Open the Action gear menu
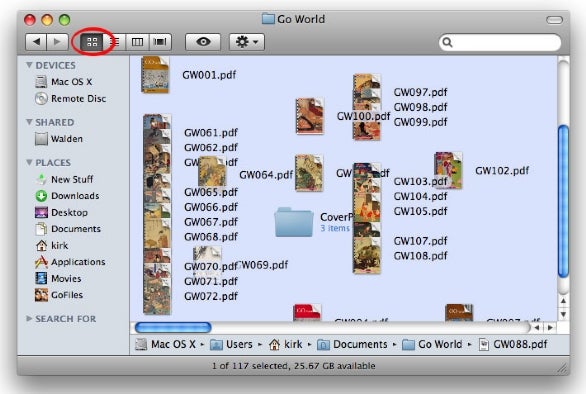 pyautogui.click(x=247, y=41)
